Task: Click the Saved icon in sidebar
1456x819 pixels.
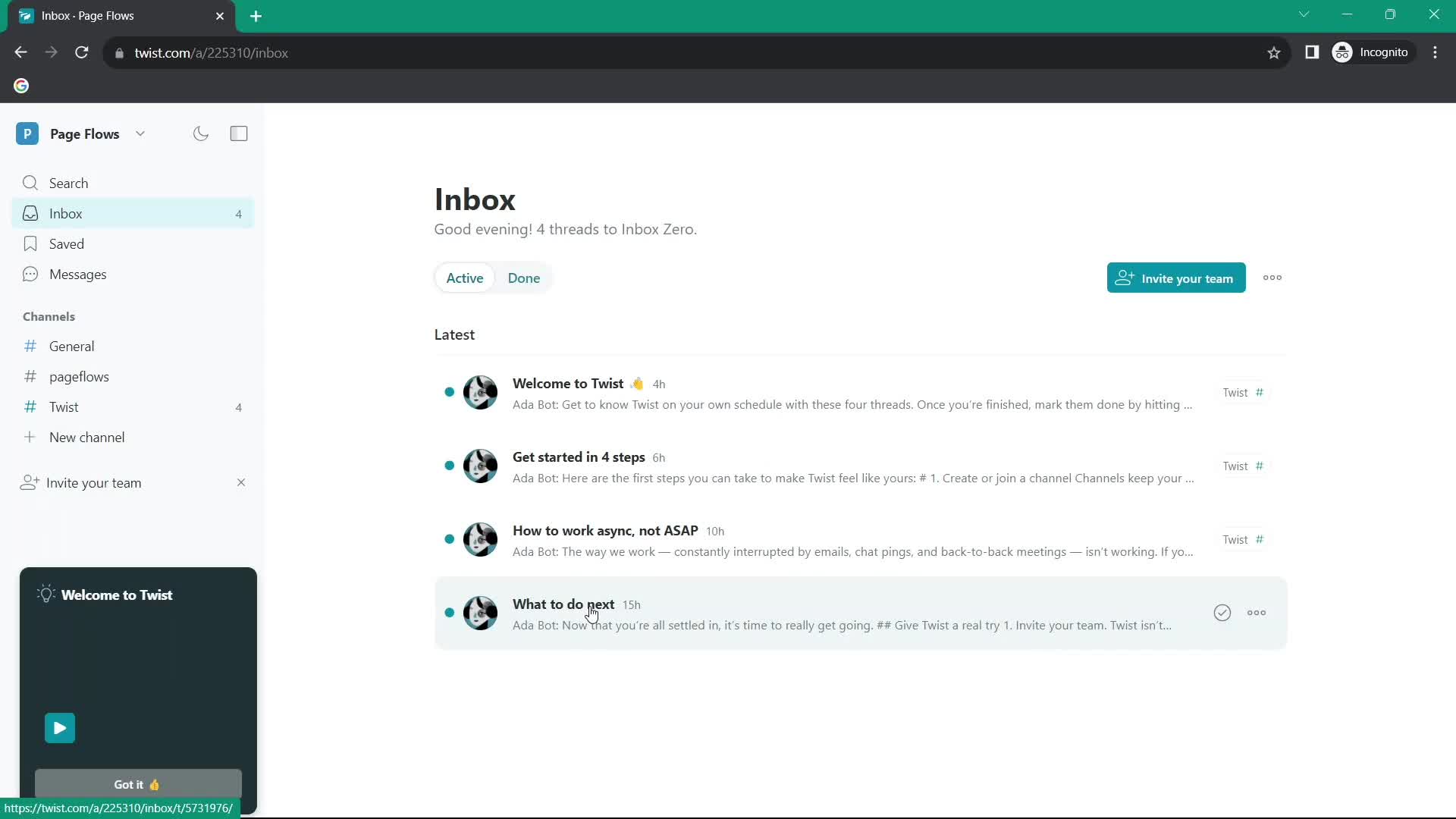Action: click(29, 243)
